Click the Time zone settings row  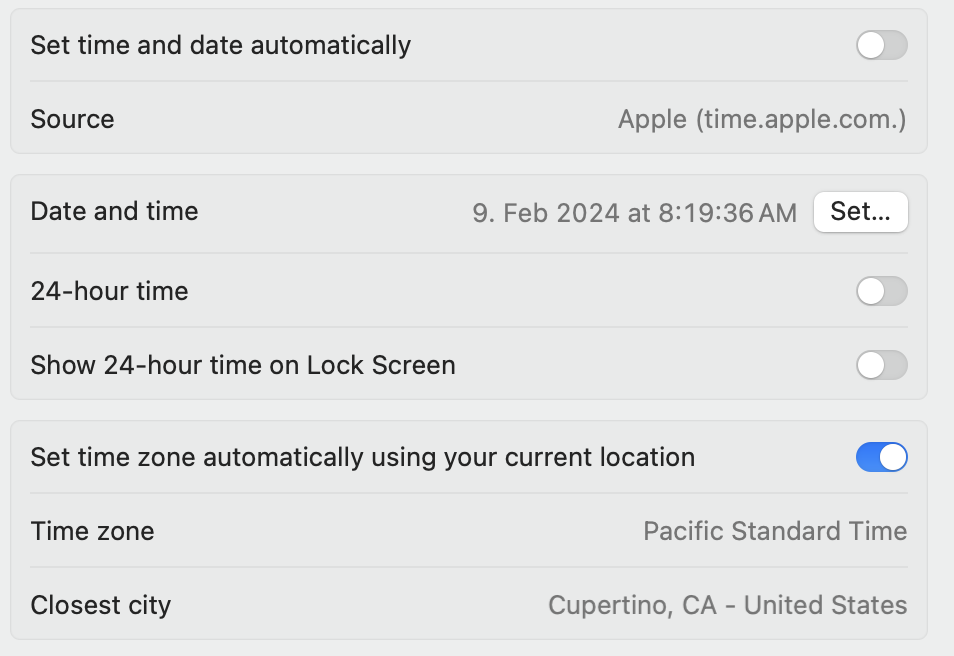click(470, 531)
